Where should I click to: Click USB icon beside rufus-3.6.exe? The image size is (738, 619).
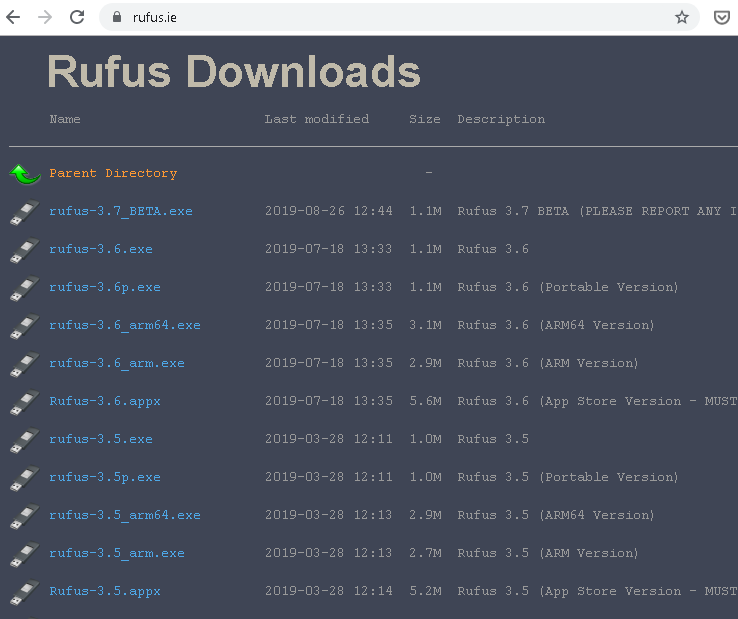[24, 250]
